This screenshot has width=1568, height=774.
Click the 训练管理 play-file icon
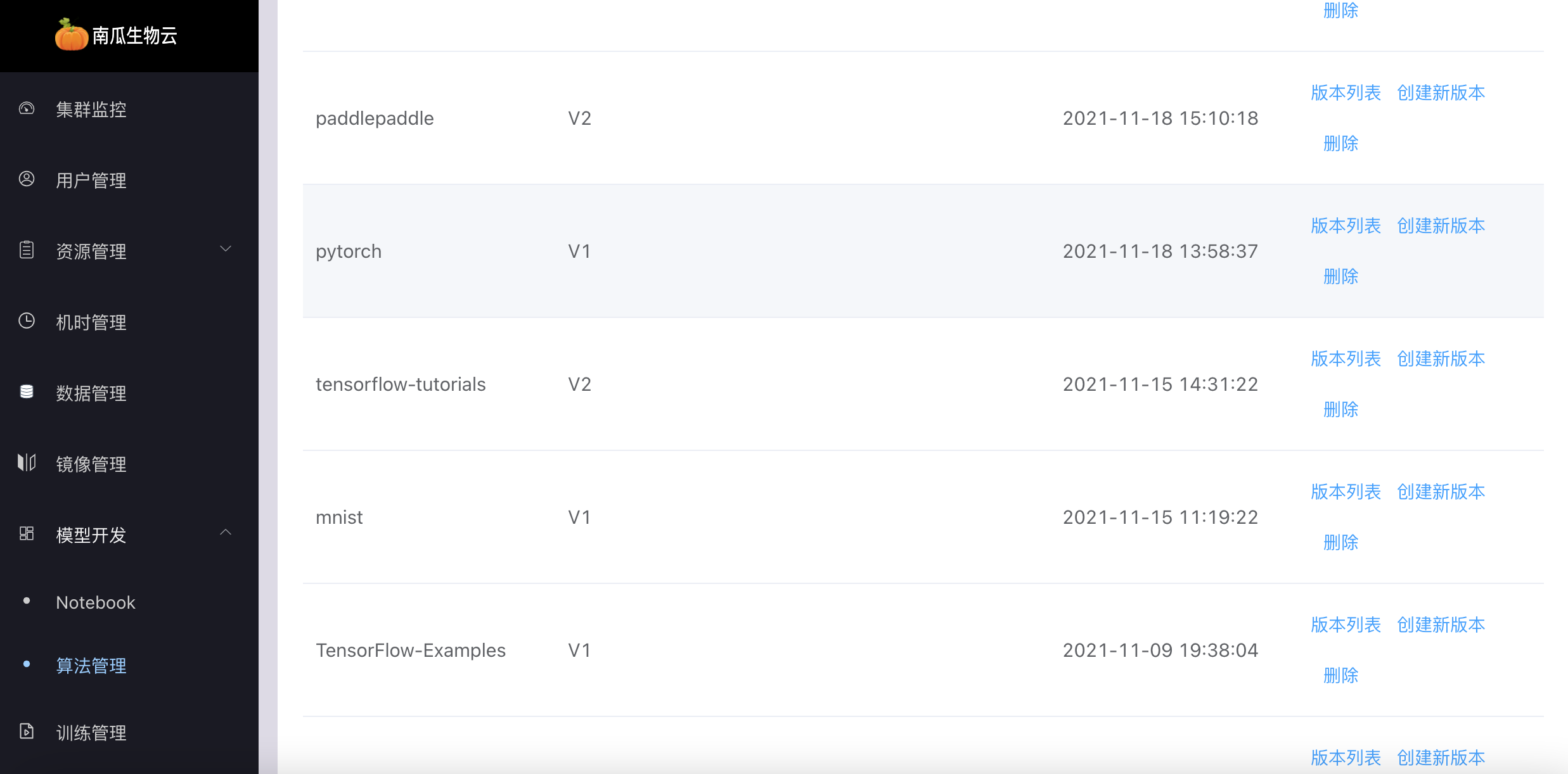(27, 732)
